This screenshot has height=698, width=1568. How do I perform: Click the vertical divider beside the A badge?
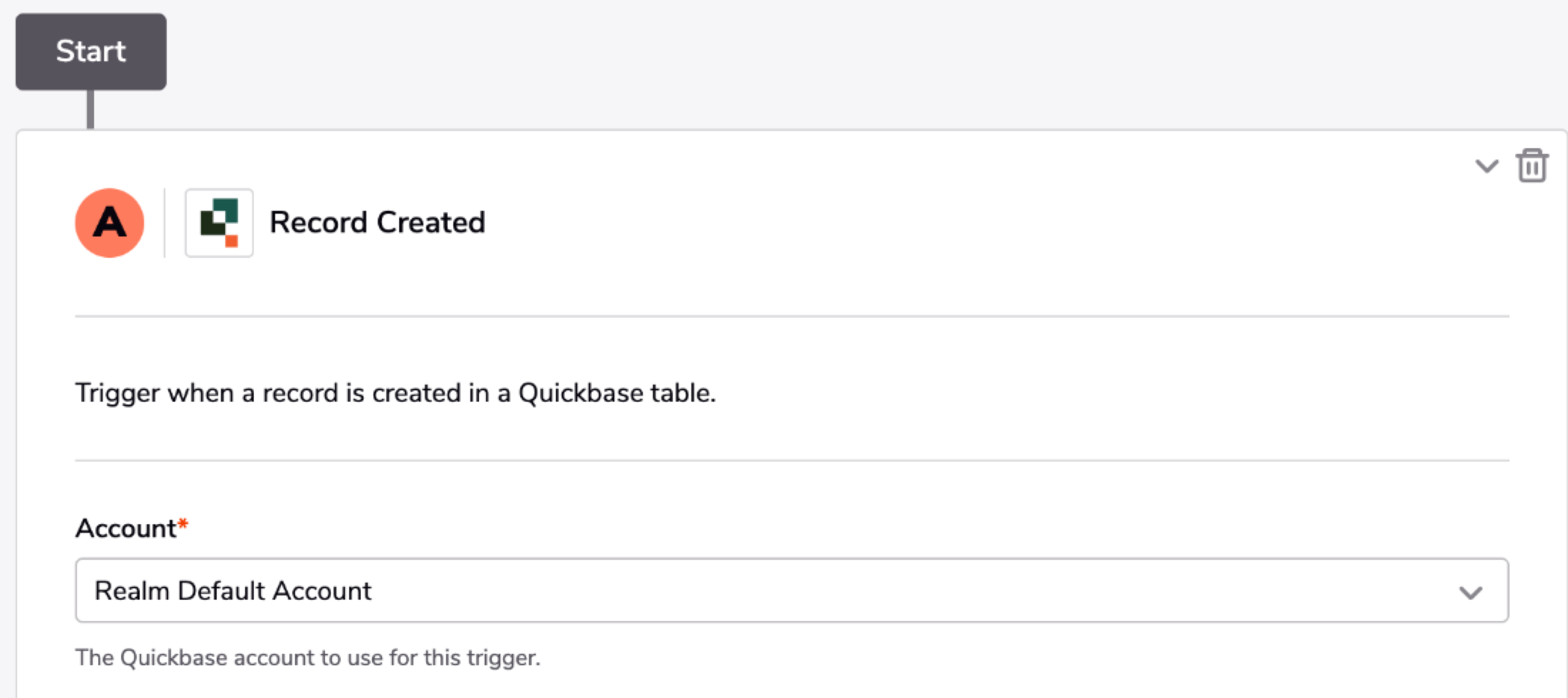tap(164, 223)
